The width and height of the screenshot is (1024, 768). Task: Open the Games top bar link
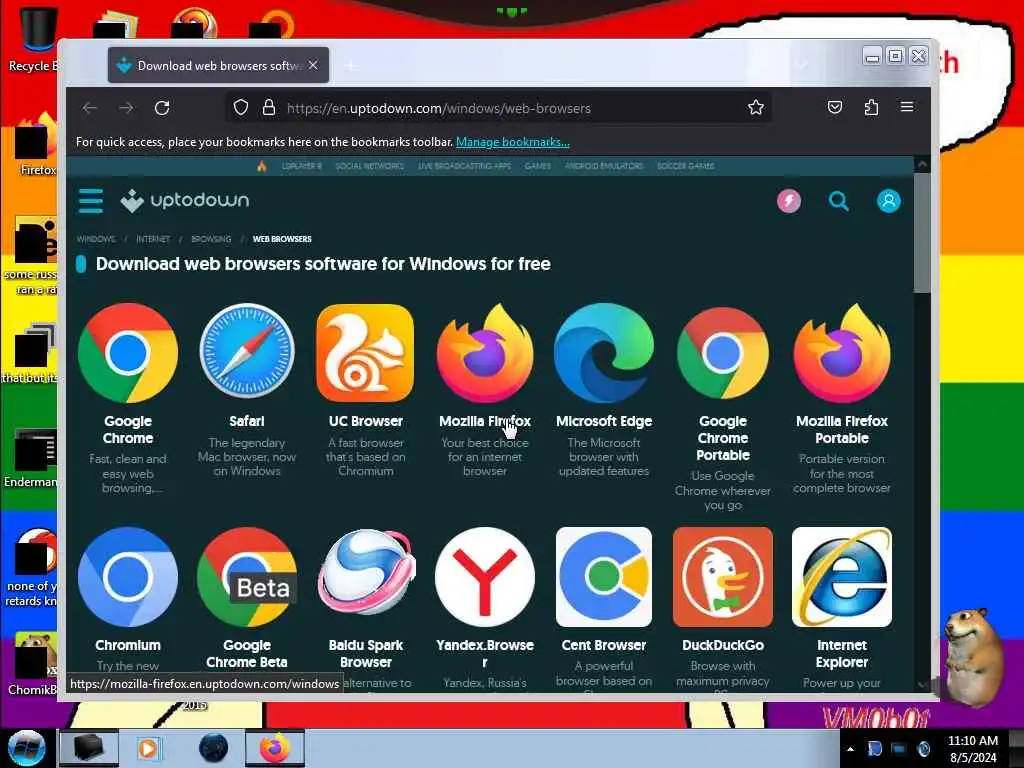537,166
